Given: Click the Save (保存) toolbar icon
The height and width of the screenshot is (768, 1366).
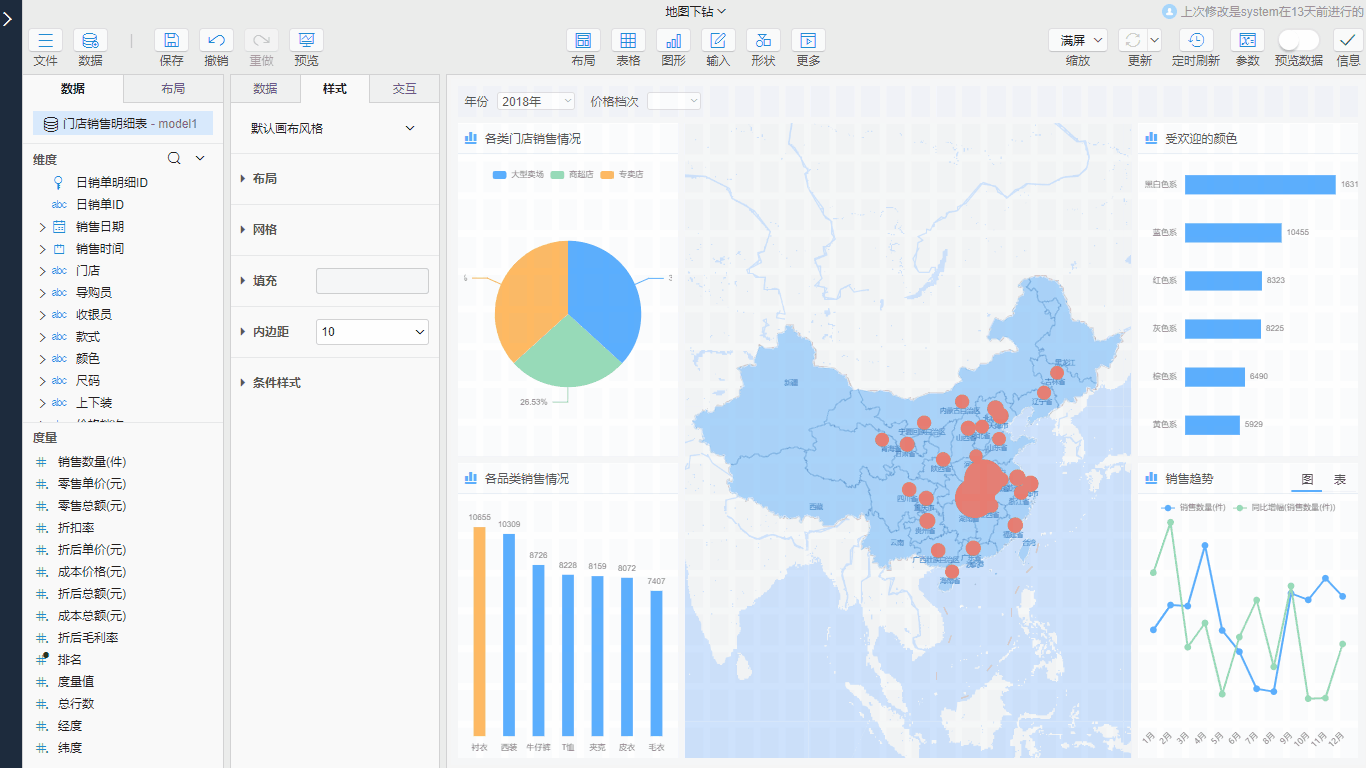Looking at the screenshot, I should pyautogui.click(x=171, y=41).
